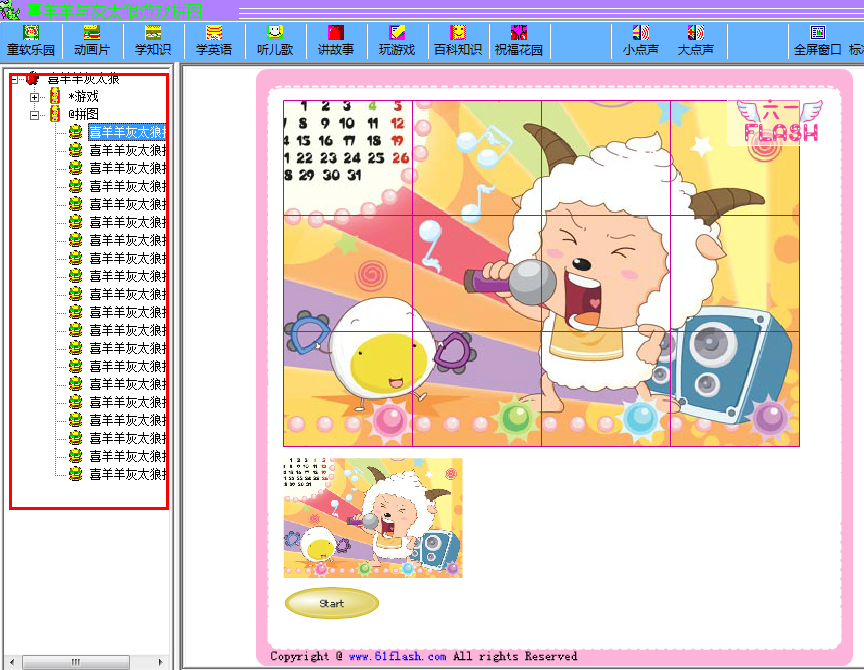Click the Start button
Image resolution: width=864 pixels, height=670 pixels.
point(332,603)
